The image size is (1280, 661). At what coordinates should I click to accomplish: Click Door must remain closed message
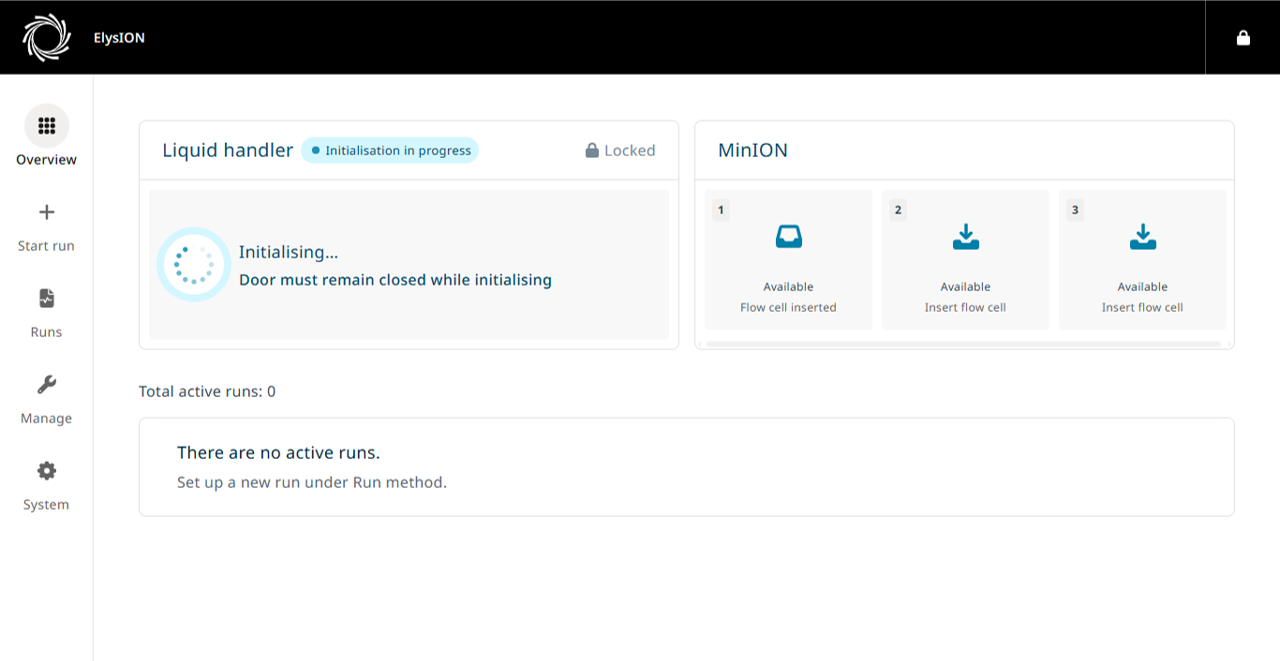pos(395,280)
